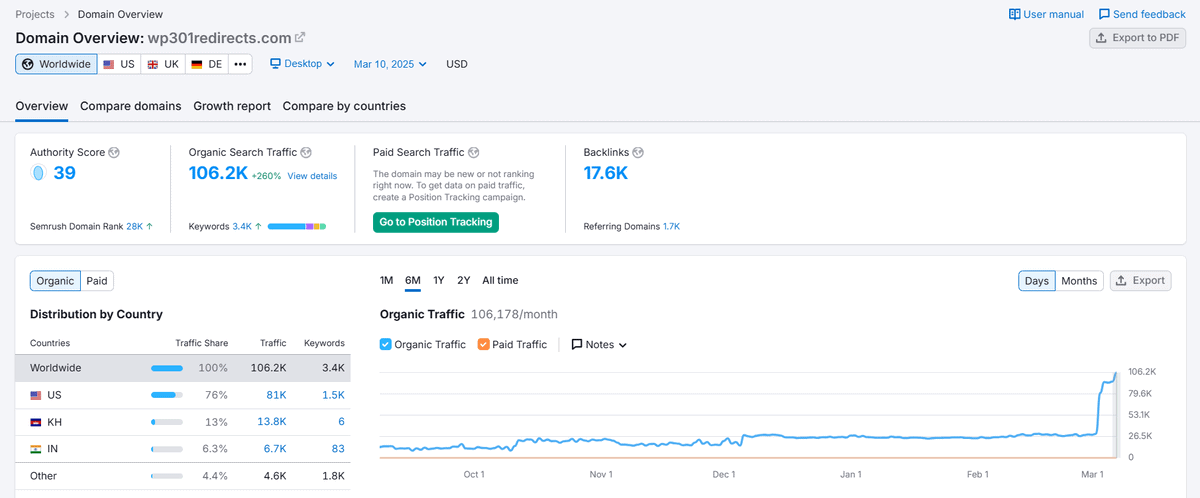Open the Desktop device dropdown

302,64
